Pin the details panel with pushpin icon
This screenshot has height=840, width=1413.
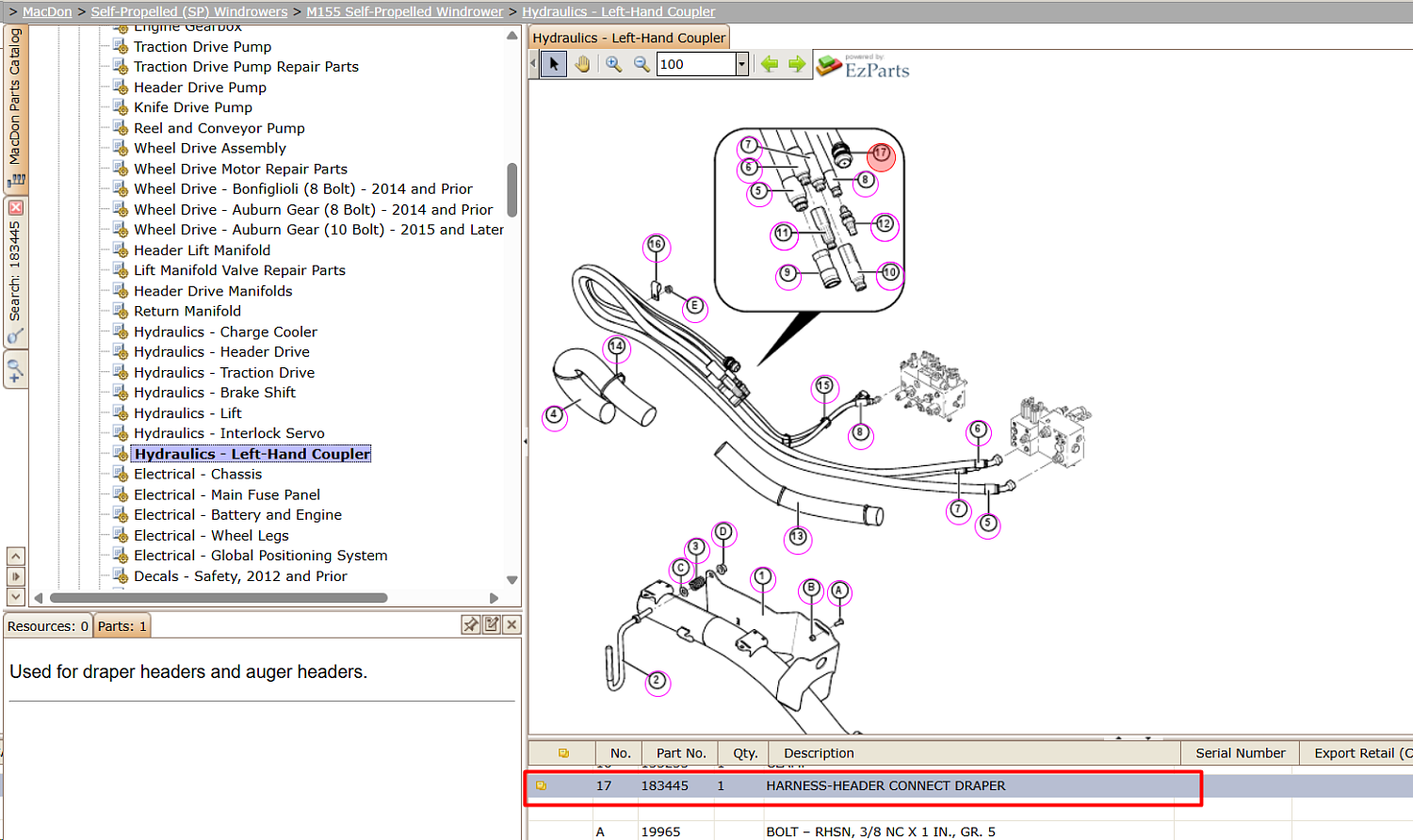(471, 624)
